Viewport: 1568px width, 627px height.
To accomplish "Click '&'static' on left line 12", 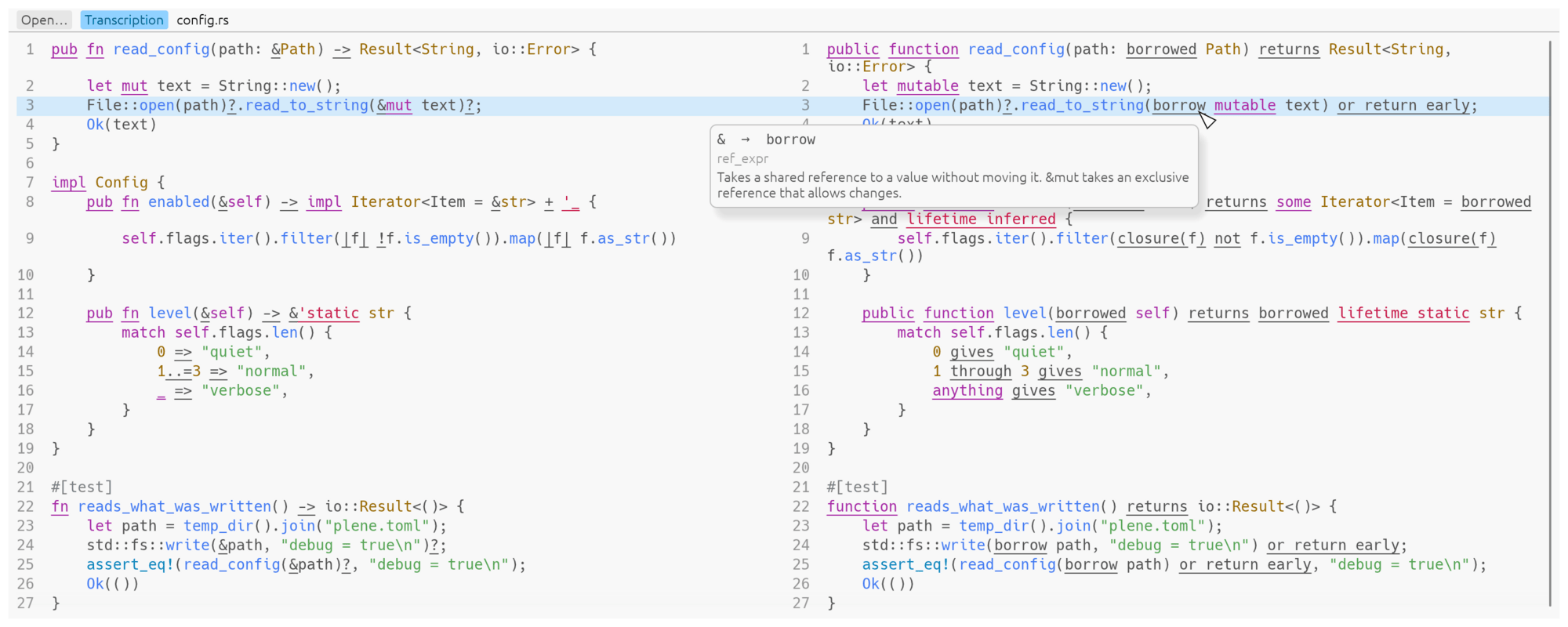I will click(324, 313).
